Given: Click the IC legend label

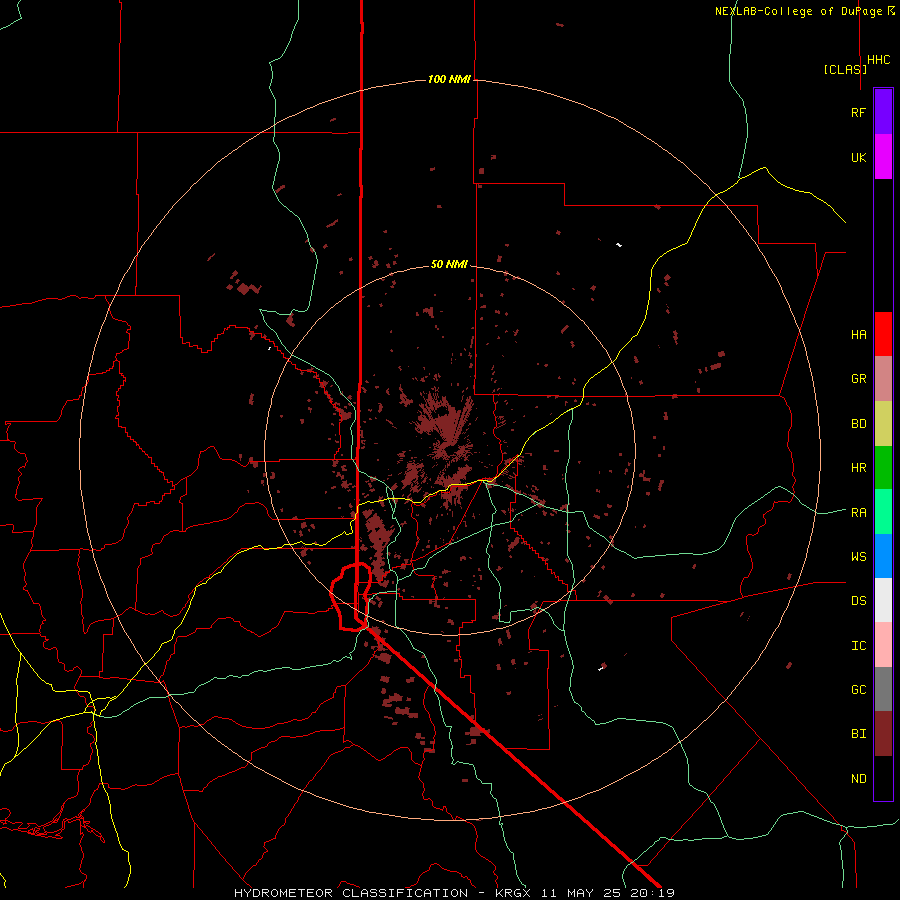Looking at the screenshot, I should [x=858, y=646].
